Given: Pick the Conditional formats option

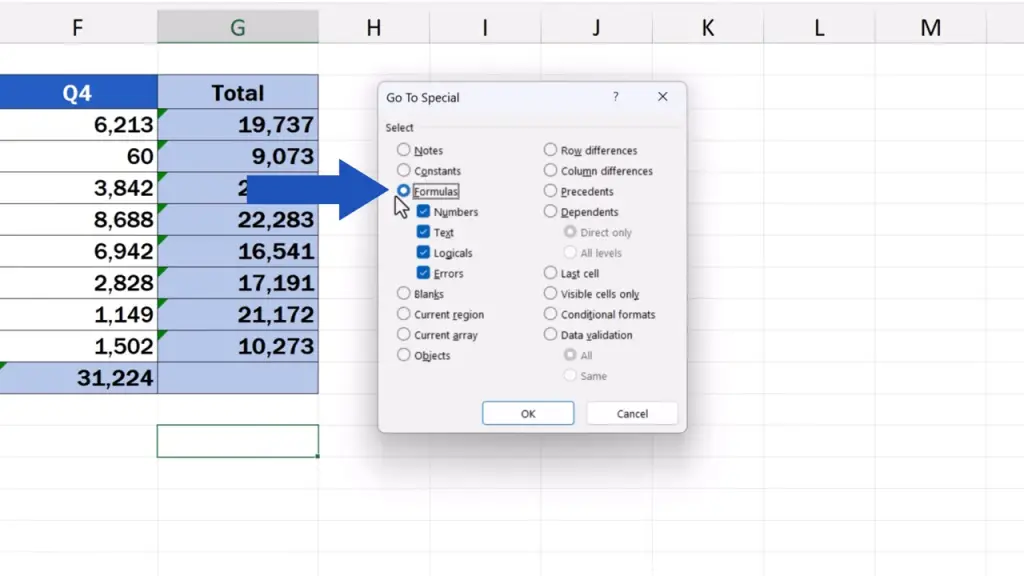Looking at the screenshot, I should pos(551,314).
